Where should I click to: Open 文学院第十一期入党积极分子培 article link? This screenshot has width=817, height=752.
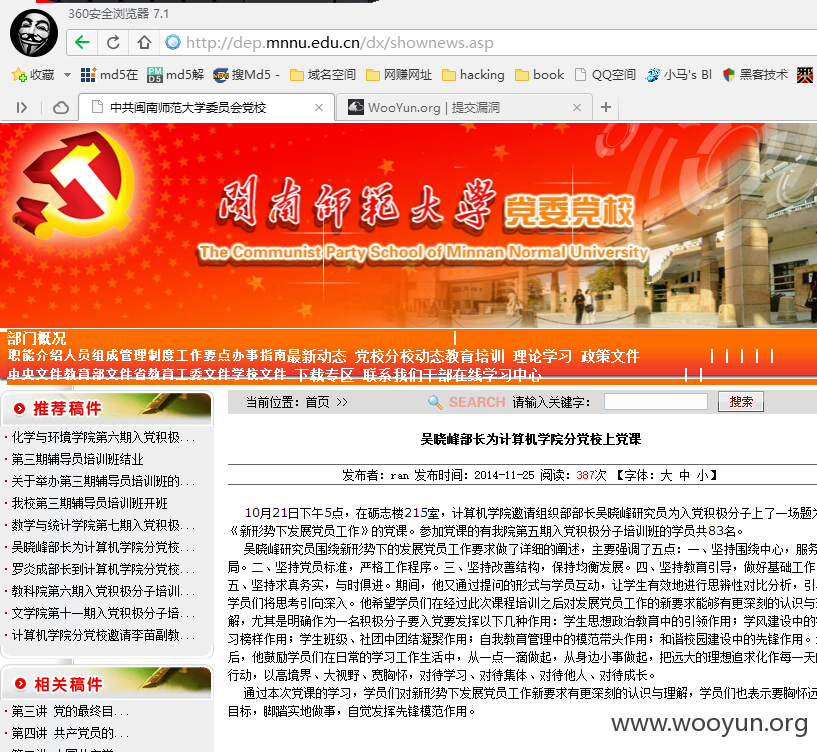click(x=103, y=613)
